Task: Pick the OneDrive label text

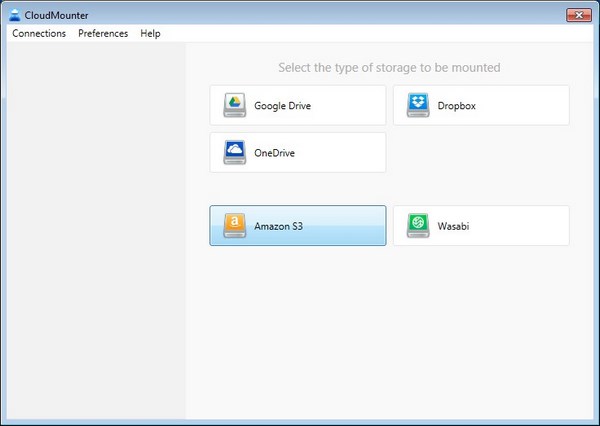Action: tap(274, 153)
